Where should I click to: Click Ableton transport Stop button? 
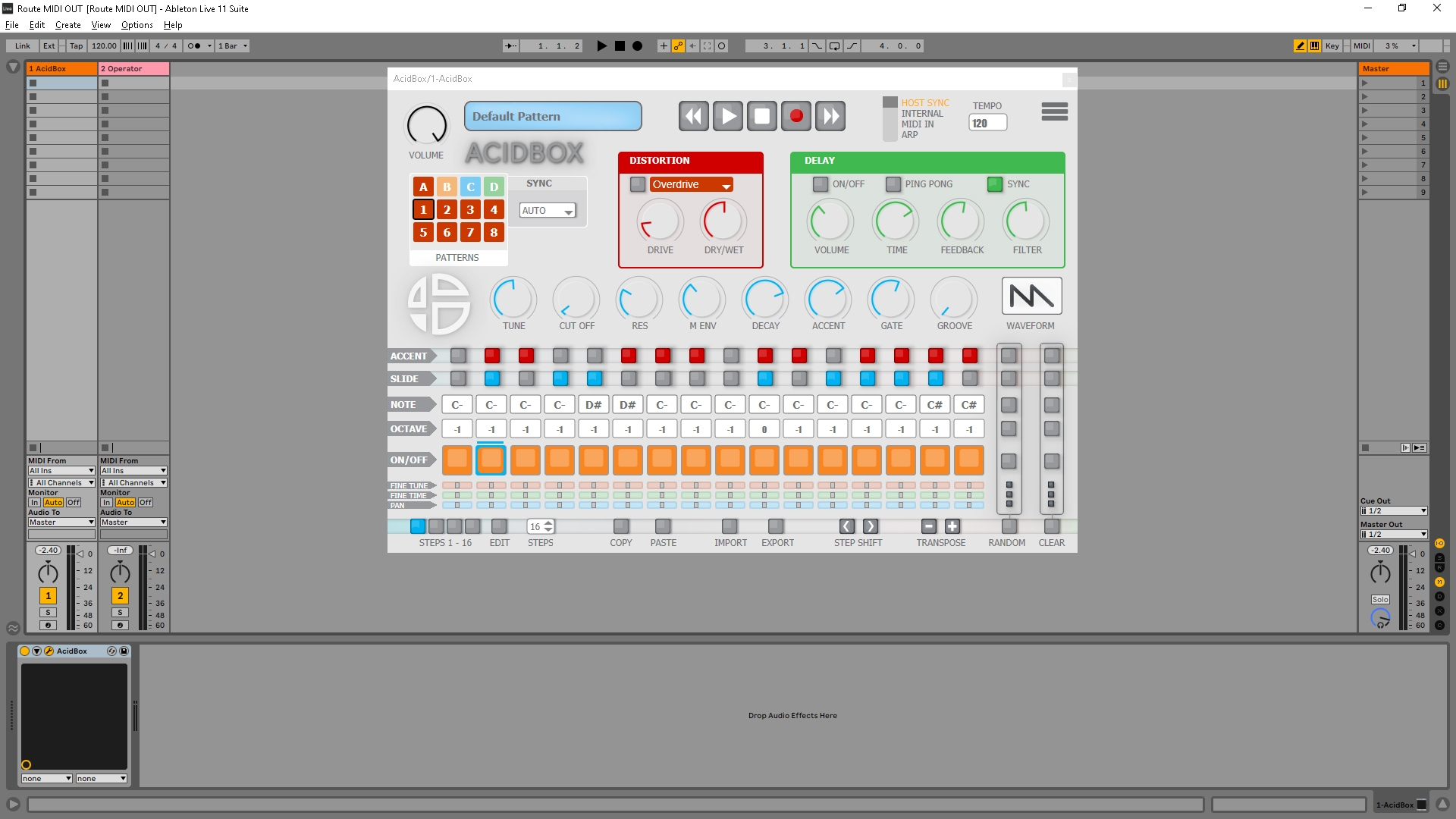pyautogui.click(x=620, y=45)
